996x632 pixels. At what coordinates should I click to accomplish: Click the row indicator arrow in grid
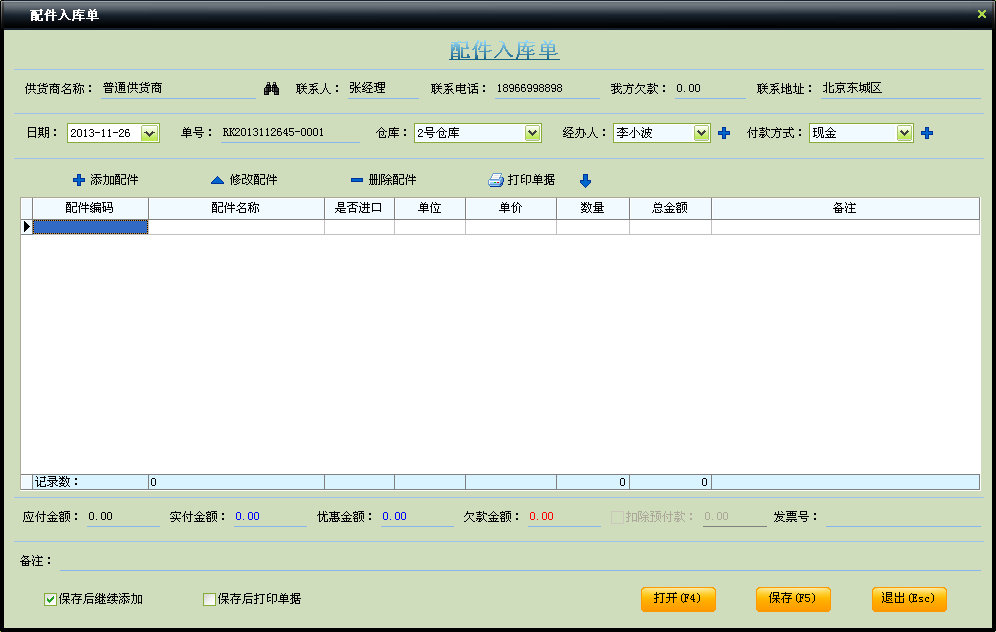tap(27, 227)
